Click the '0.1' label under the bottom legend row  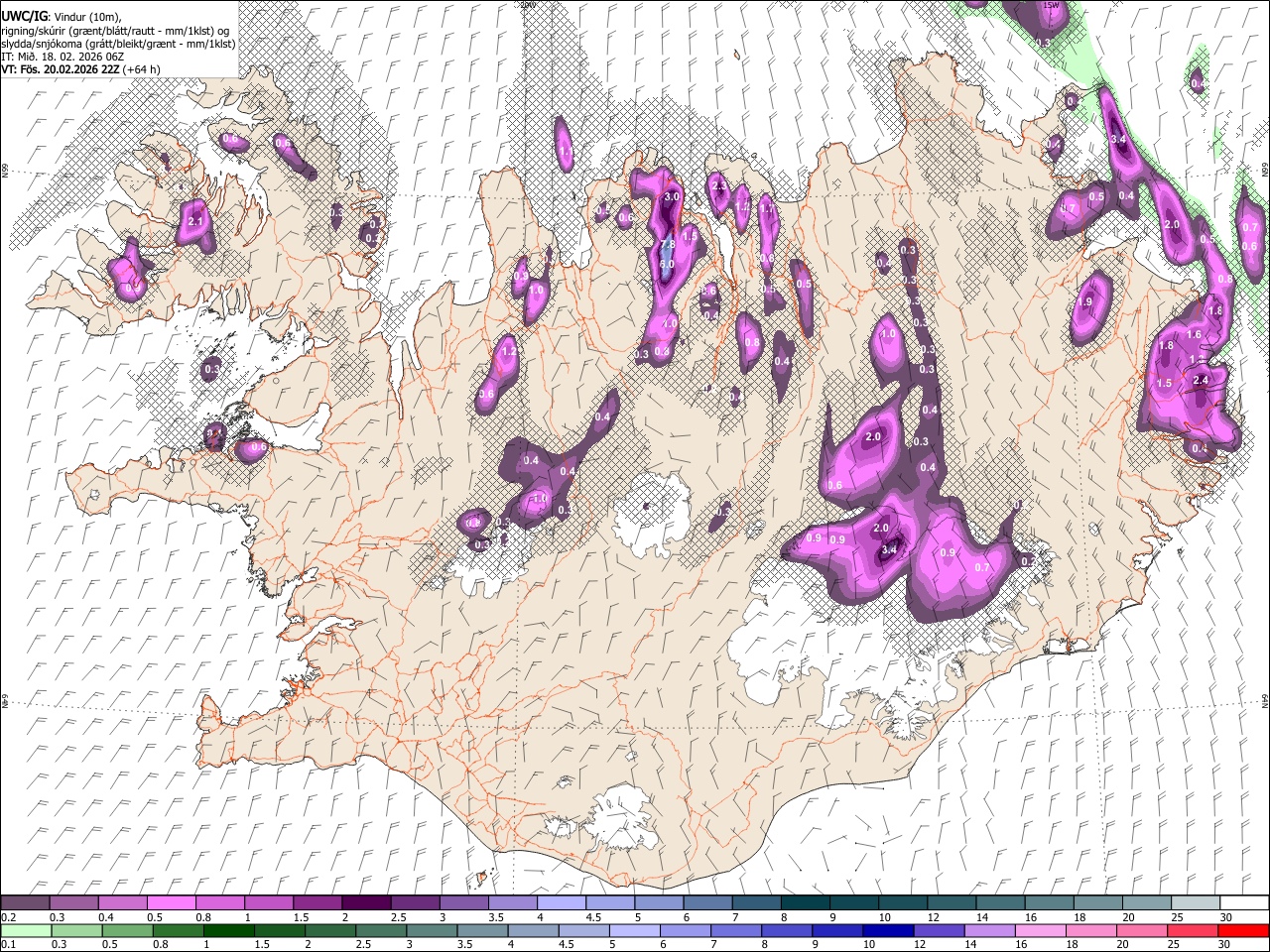point(7,945)
